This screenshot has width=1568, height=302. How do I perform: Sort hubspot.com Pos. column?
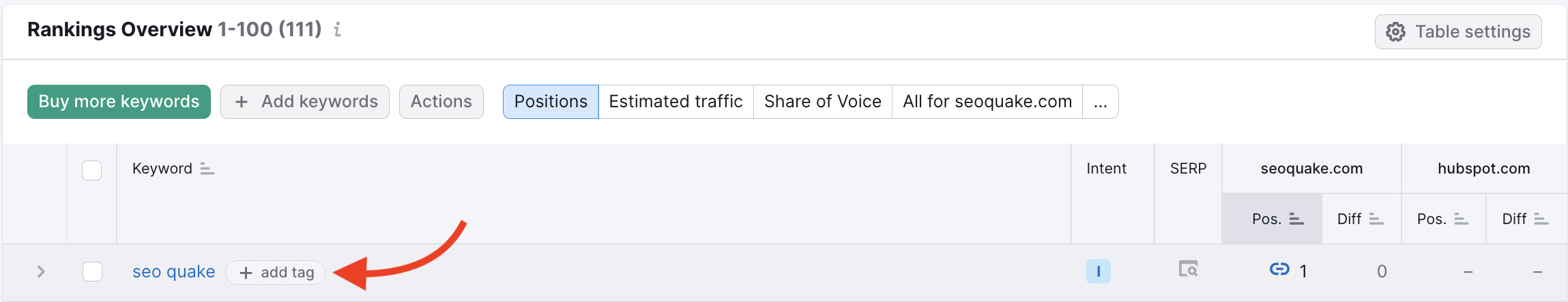click(x=1461, y=219)
